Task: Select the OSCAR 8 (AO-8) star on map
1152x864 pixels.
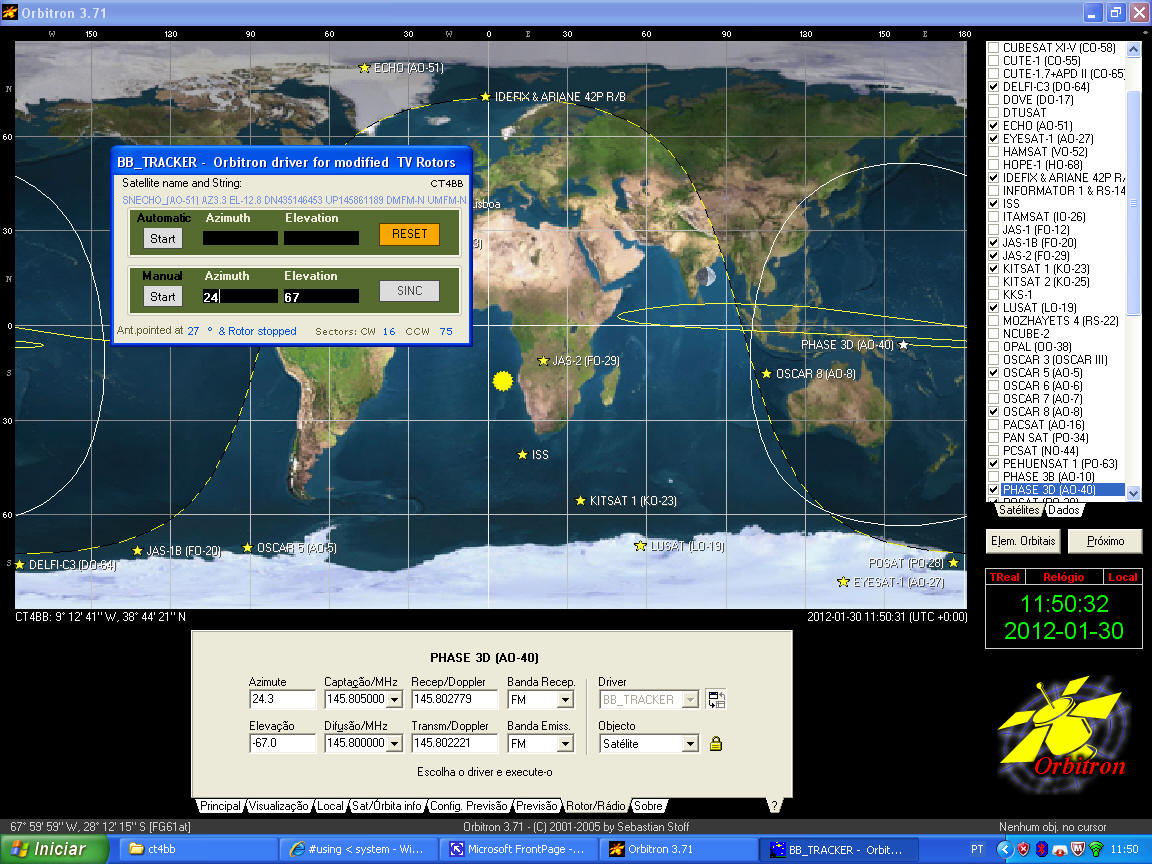Action: [766, 374]
